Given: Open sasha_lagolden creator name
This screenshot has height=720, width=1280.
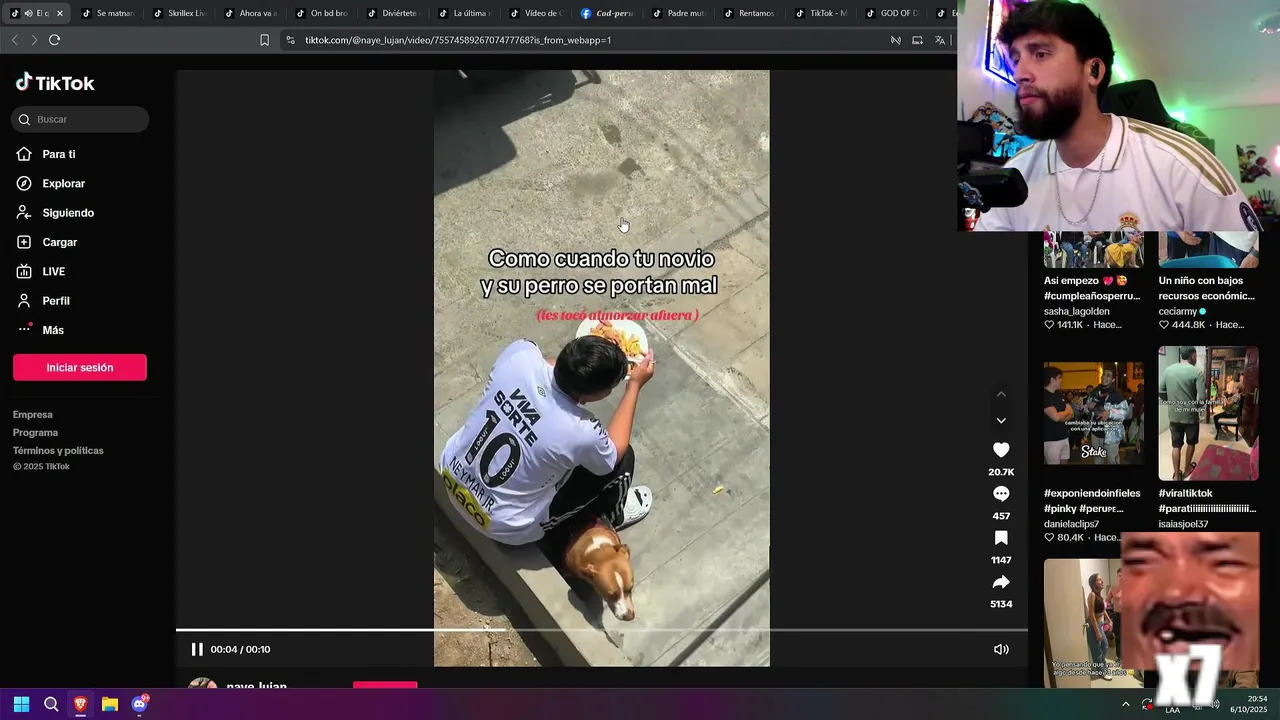Looking at the screenshot, I should click(1076, 311).
